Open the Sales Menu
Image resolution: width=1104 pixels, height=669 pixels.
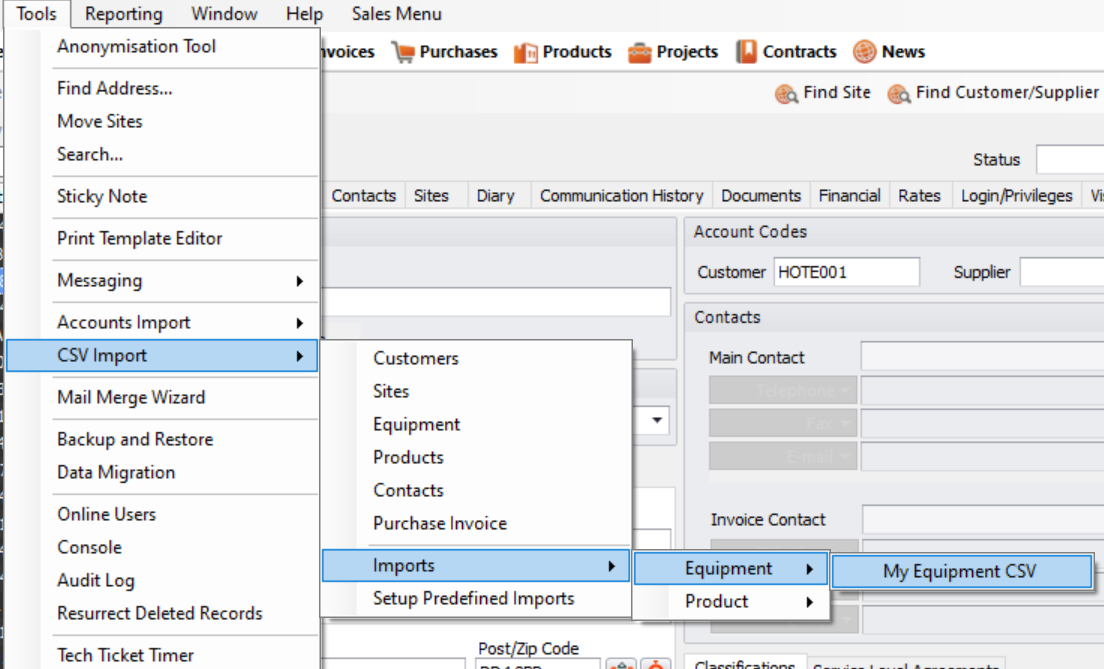tap(395, 13)
